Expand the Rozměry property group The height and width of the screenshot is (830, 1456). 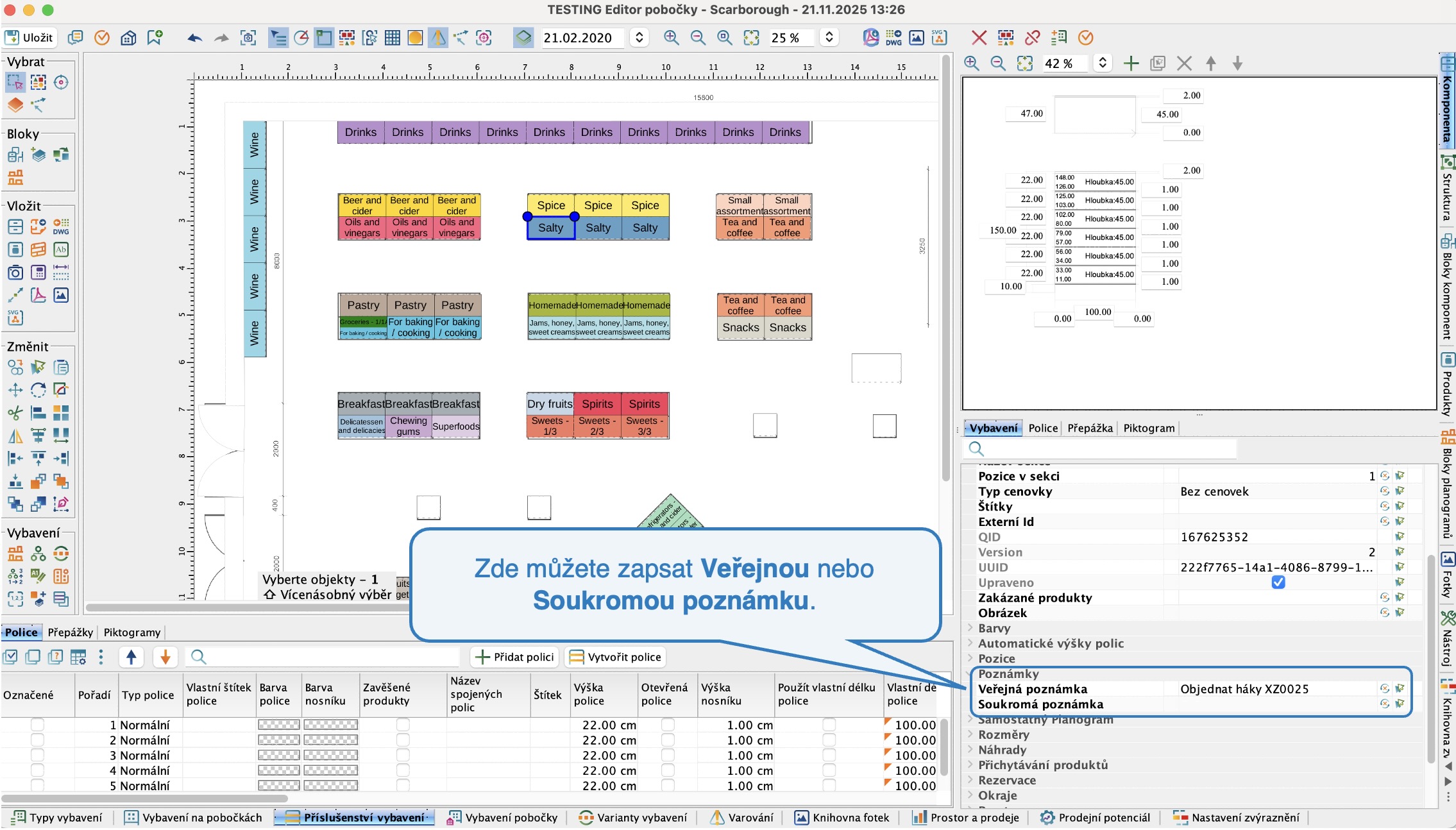pyautogui.click(x=970, y=734)
